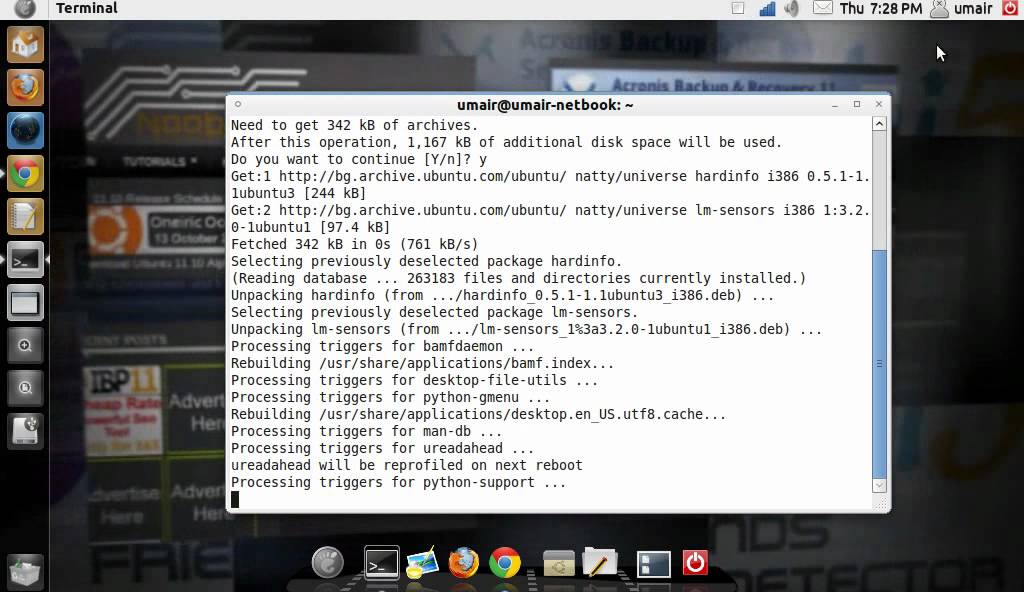The image size is (1024, 592).
Task: Click the terminal scrollbar up arrow
Action: tap(879, 124)
